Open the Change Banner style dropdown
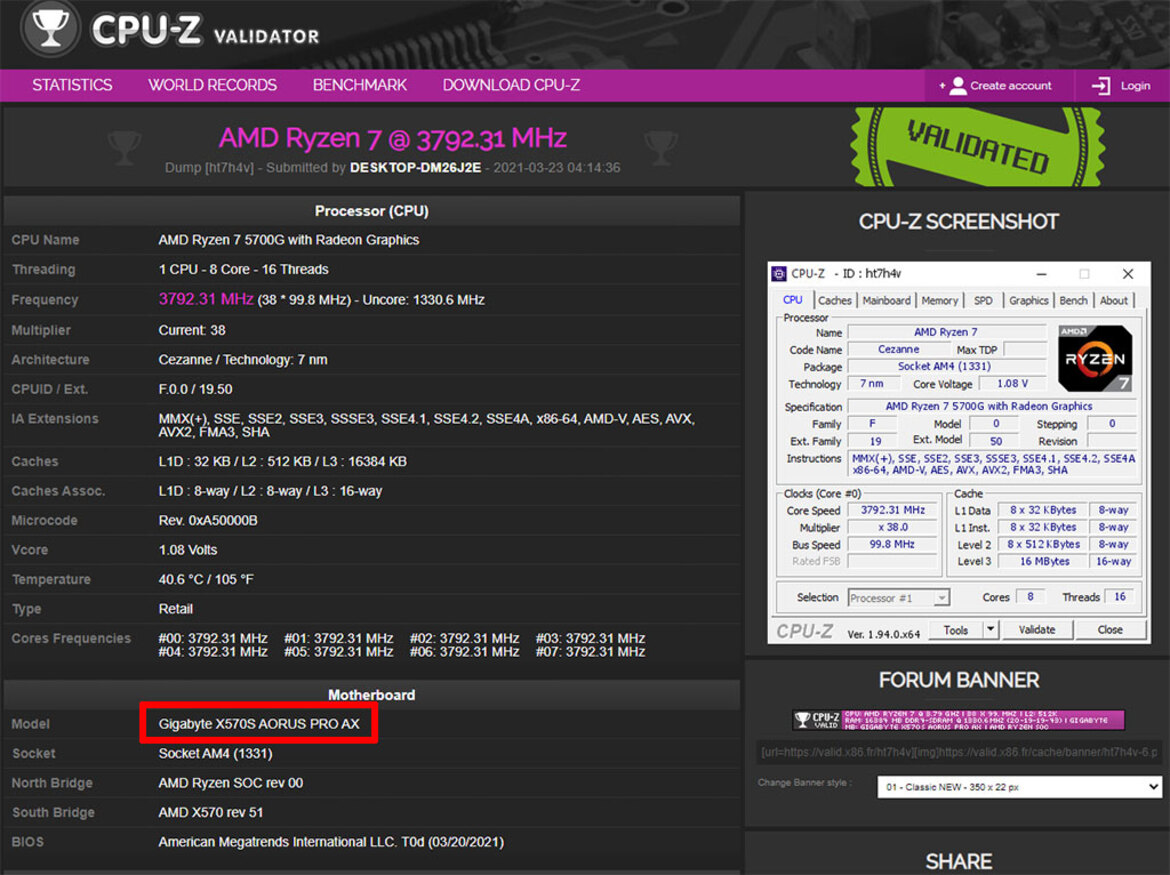This screenshot has height=875, width=1170. point(1019,787)
